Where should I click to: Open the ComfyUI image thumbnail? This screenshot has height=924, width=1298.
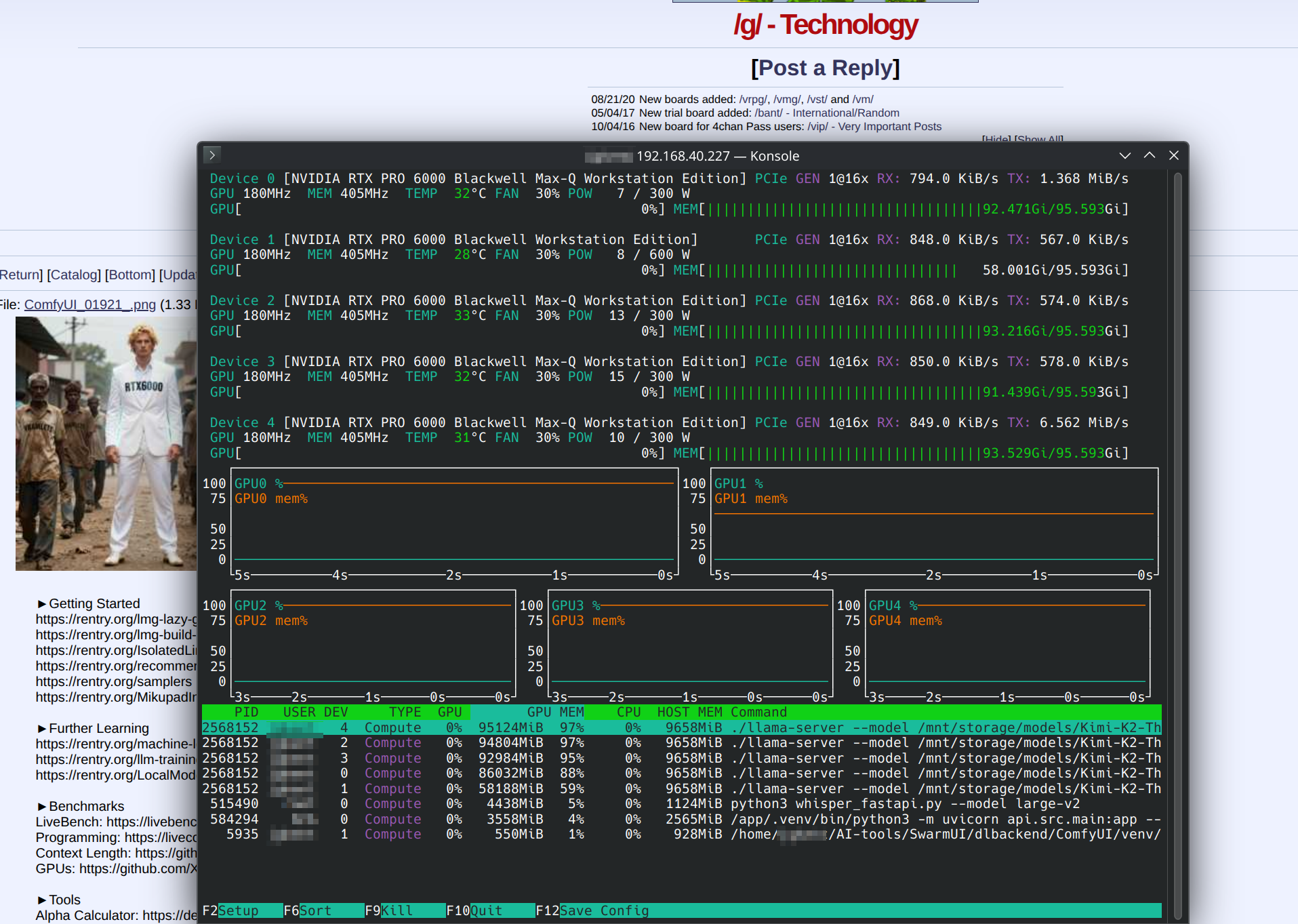106,443
